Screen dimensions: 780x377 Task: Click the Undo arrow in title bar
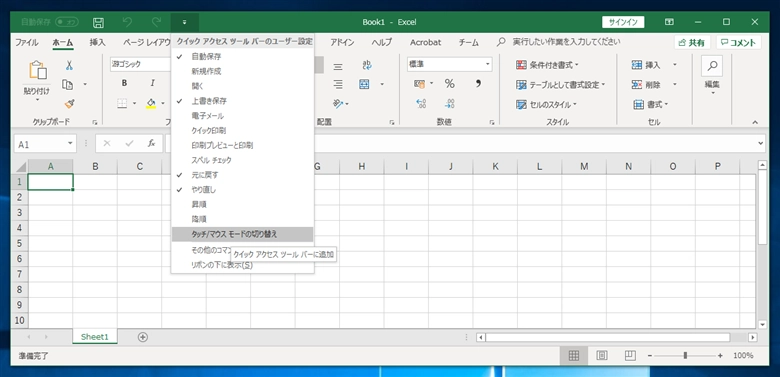127,22
